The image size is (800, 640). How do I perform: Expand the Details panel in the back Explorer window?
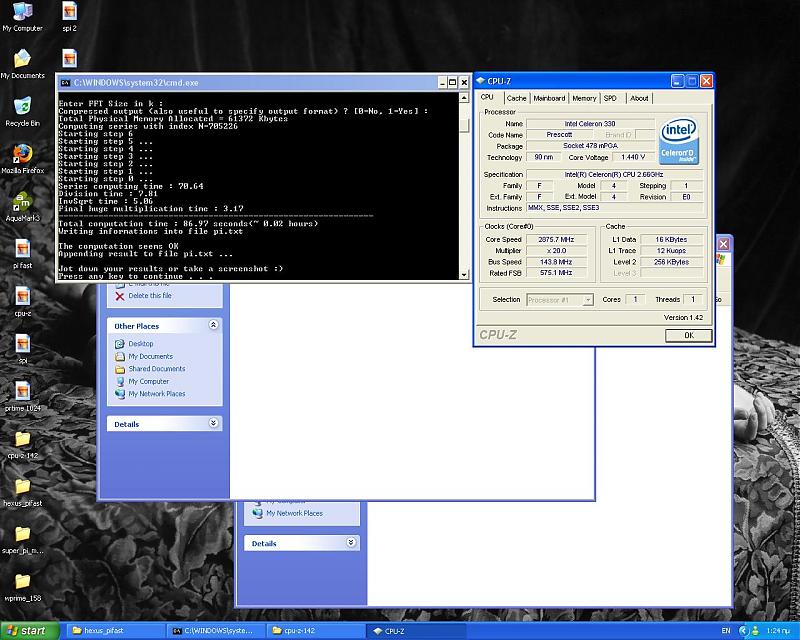coord(351,543)
